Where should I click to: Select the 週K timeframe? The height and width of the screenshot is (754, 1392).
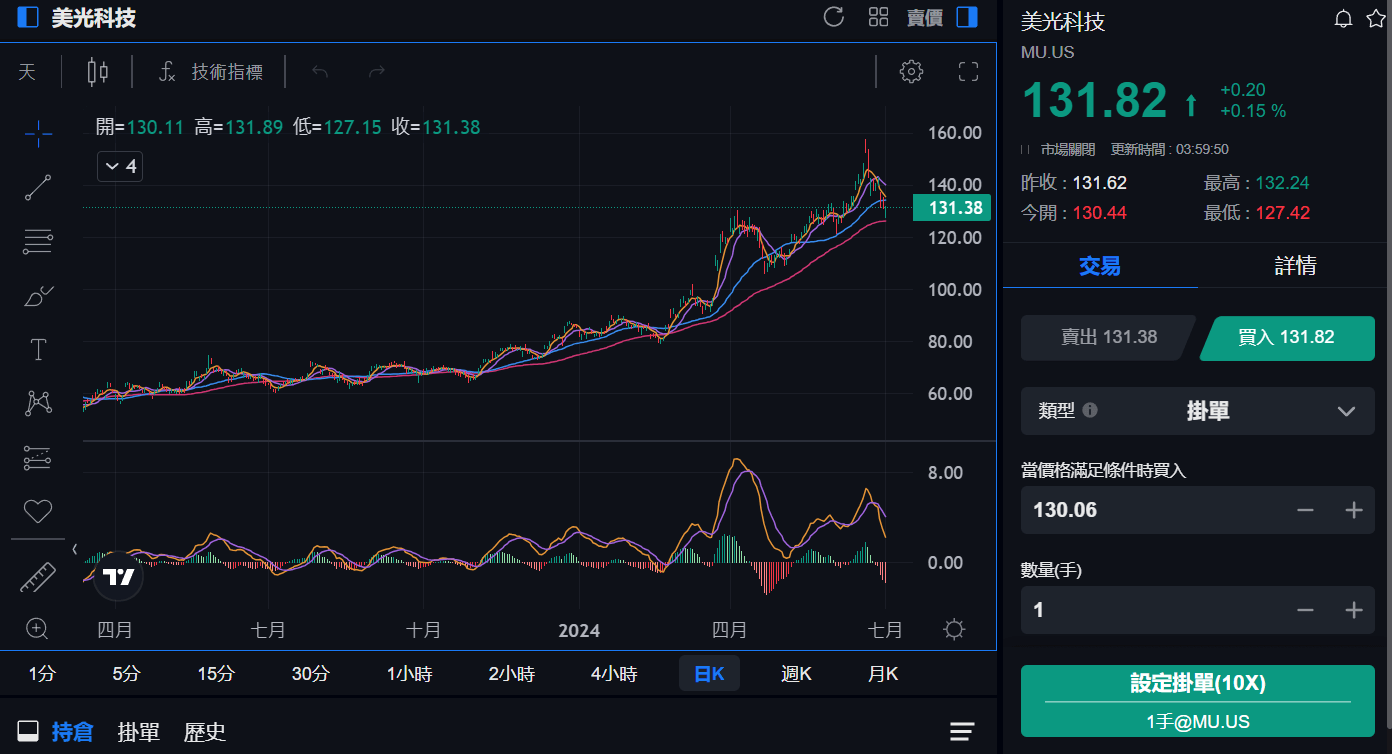(x=796, y=674)
